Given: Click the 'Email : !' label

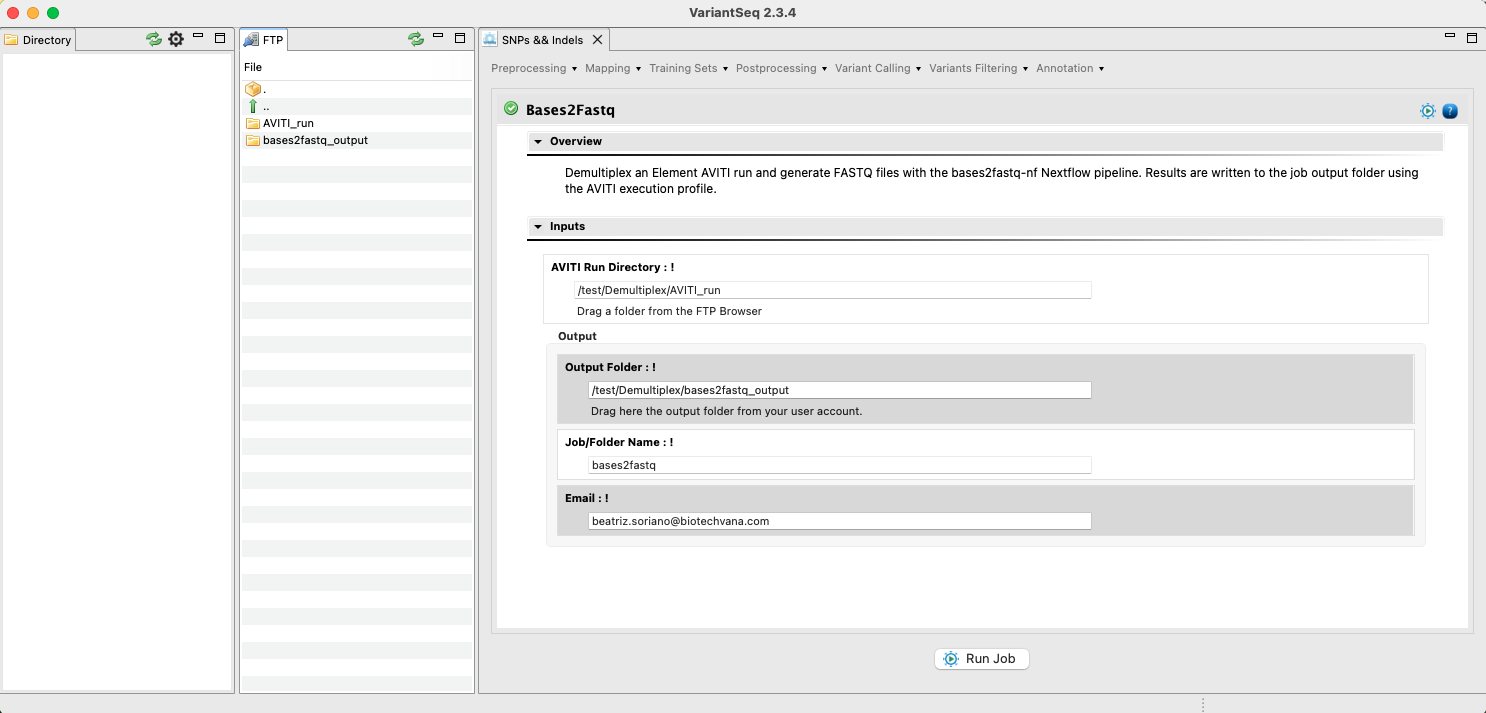Looking at the screenshot, I should point(586,498).
